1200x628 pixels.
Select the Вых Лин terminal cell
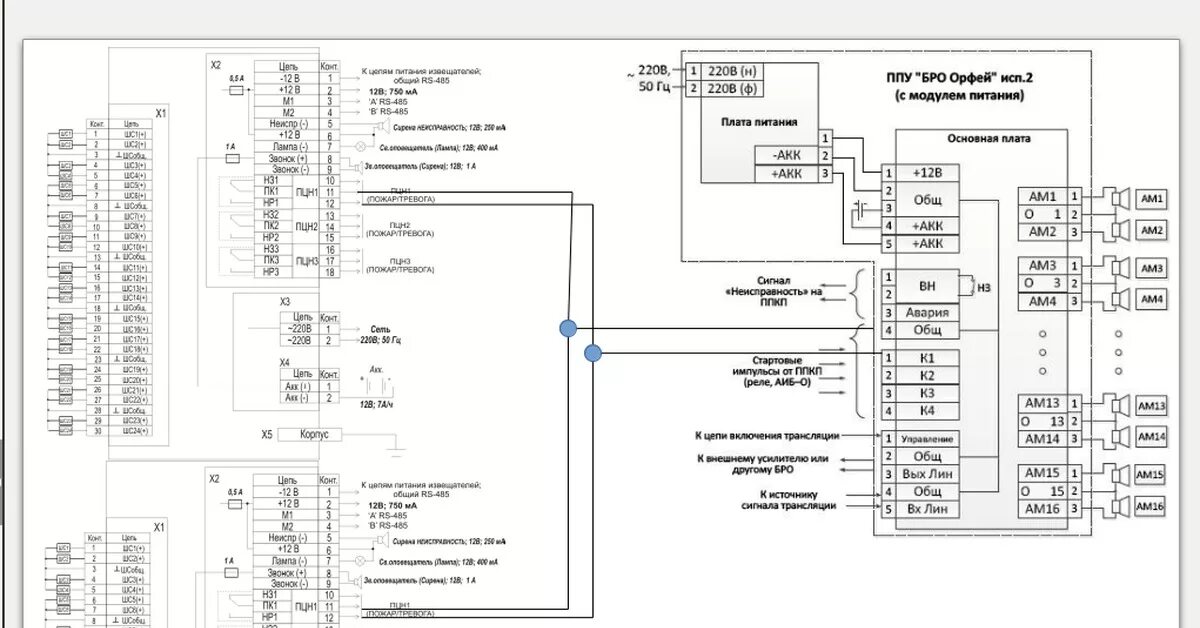(x=927, y=473)
